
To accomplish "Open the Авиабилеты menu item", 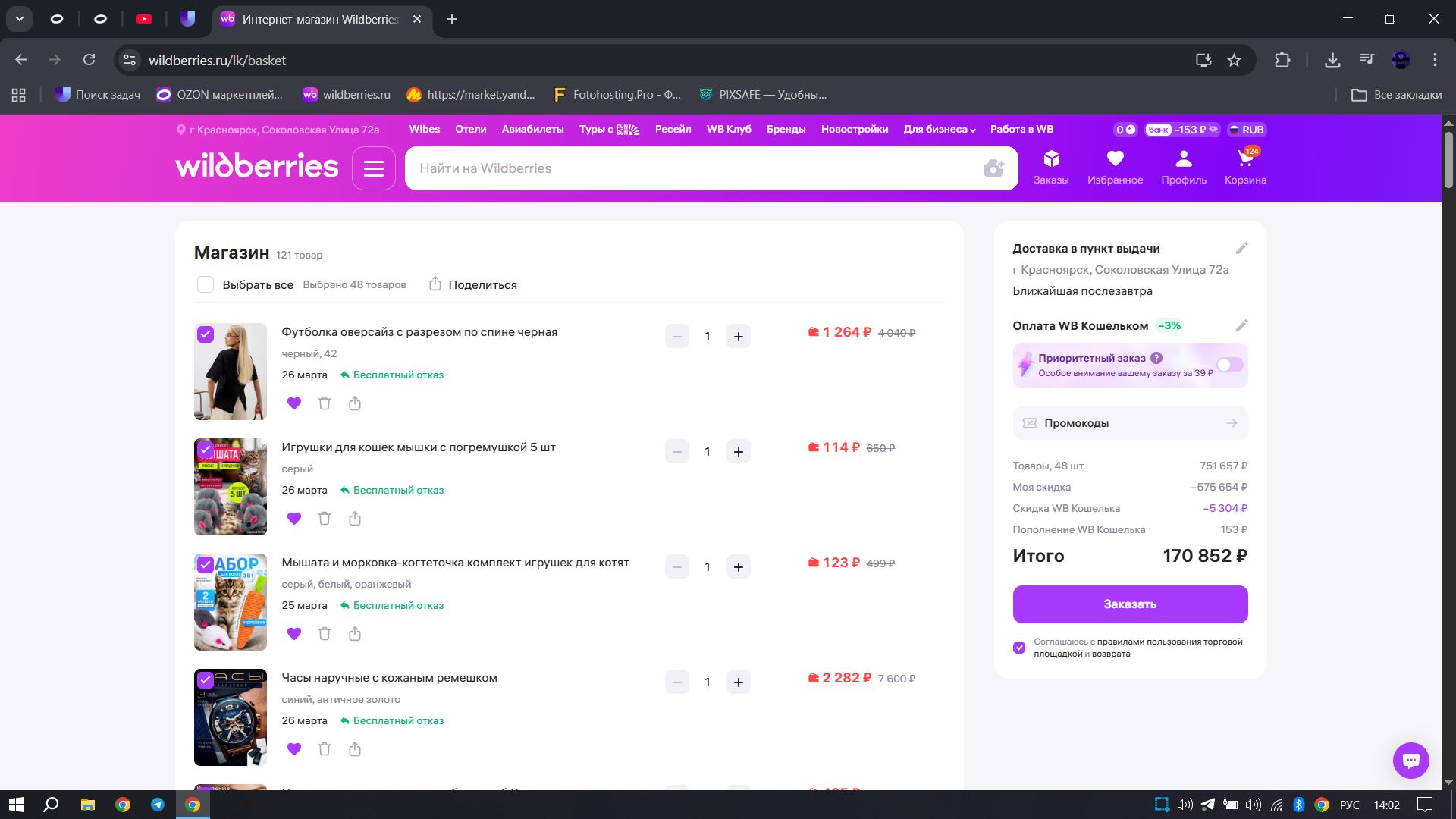I will click(532, 129).
